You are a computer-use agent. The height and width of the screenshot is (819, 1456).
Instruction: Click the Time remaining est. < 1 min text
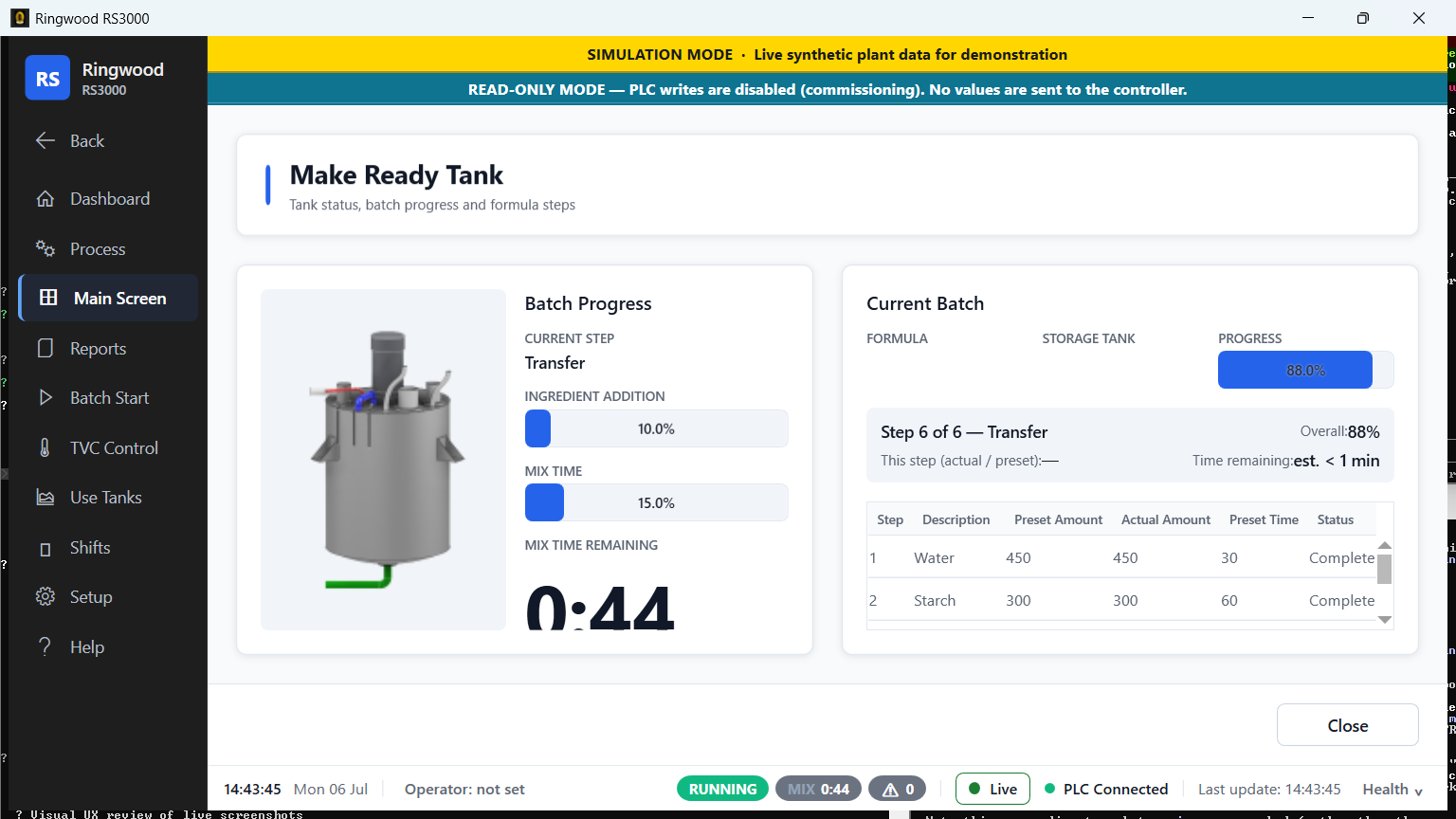[1285, 461]
